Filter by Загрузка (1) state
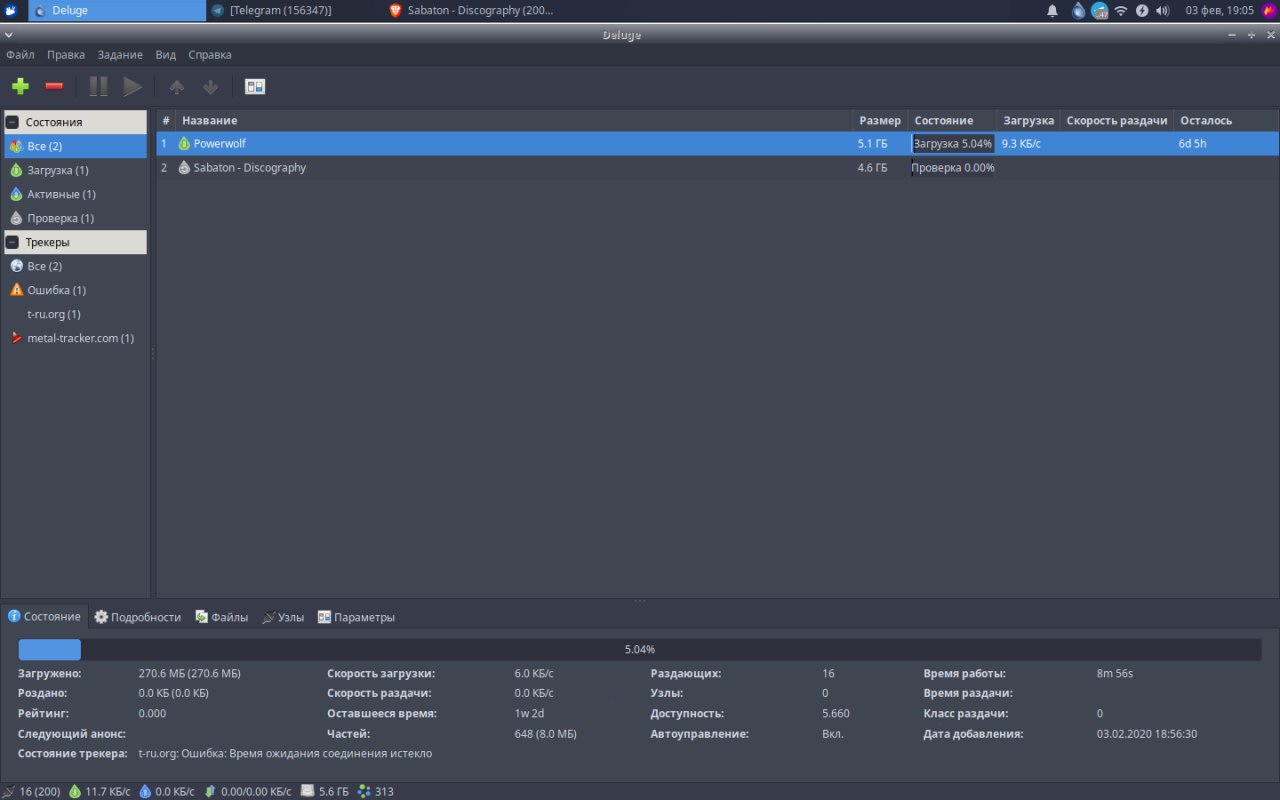 pos(75,170)
